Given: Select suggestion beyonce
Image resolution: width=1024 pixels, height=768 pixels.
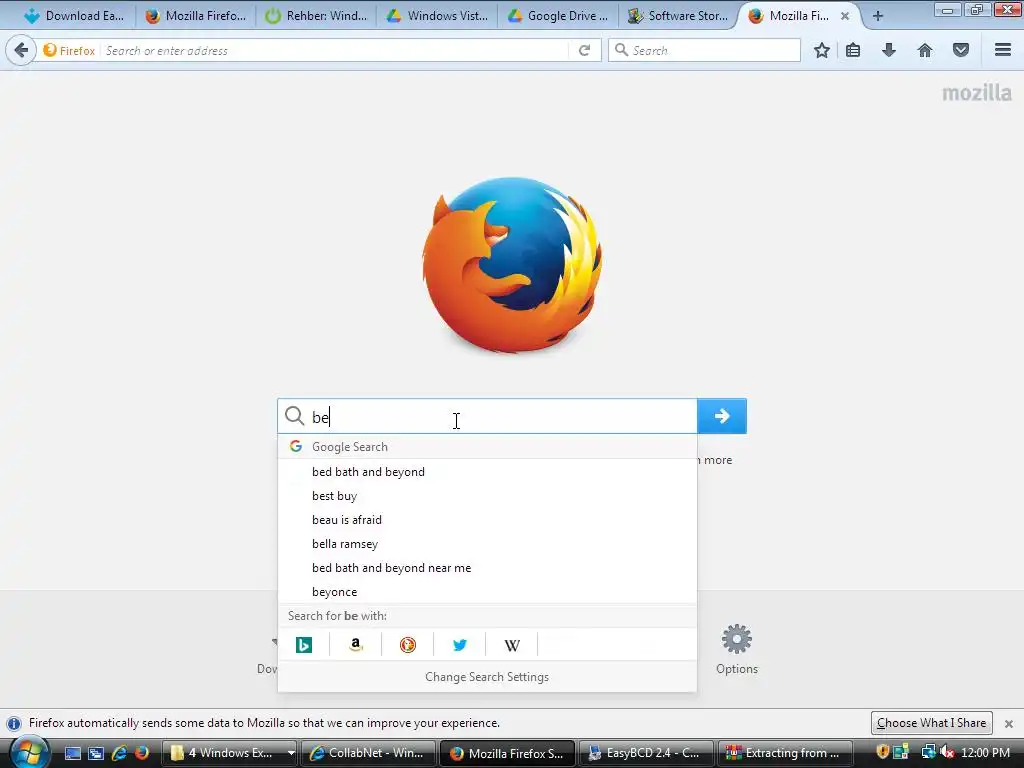Looking at the screenshot, I should pos(487,592).
